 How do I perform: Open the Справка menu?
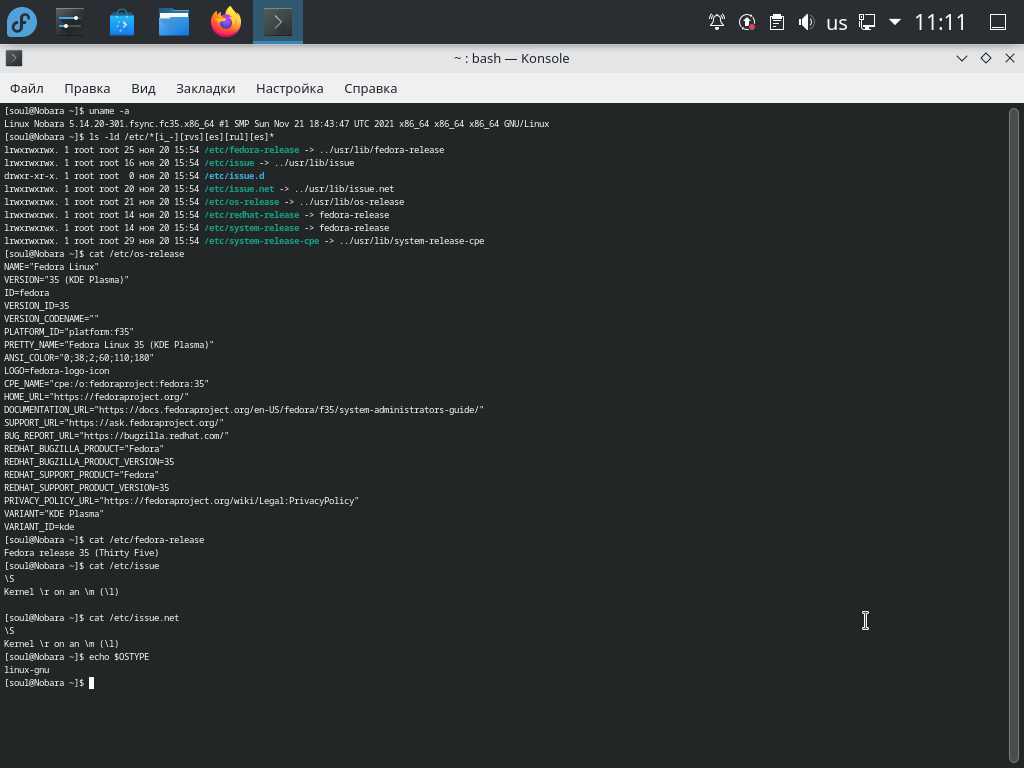tap(370, 88)
